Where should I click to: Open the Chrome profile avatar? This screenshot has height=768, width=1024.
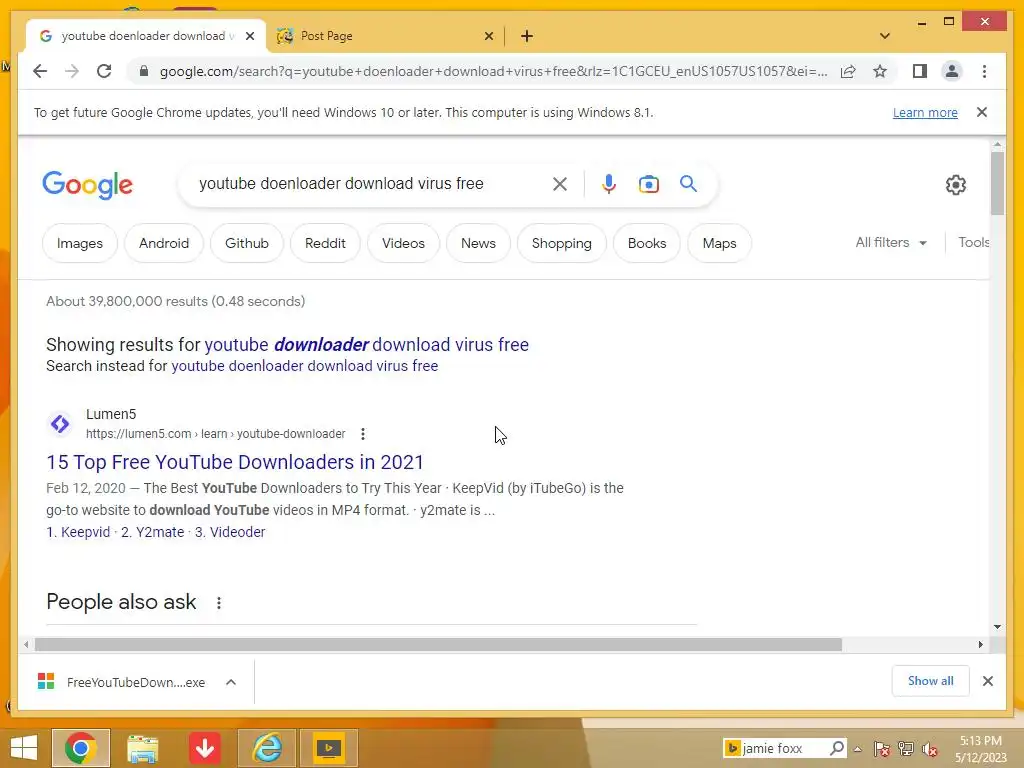(x=952, y=71)
